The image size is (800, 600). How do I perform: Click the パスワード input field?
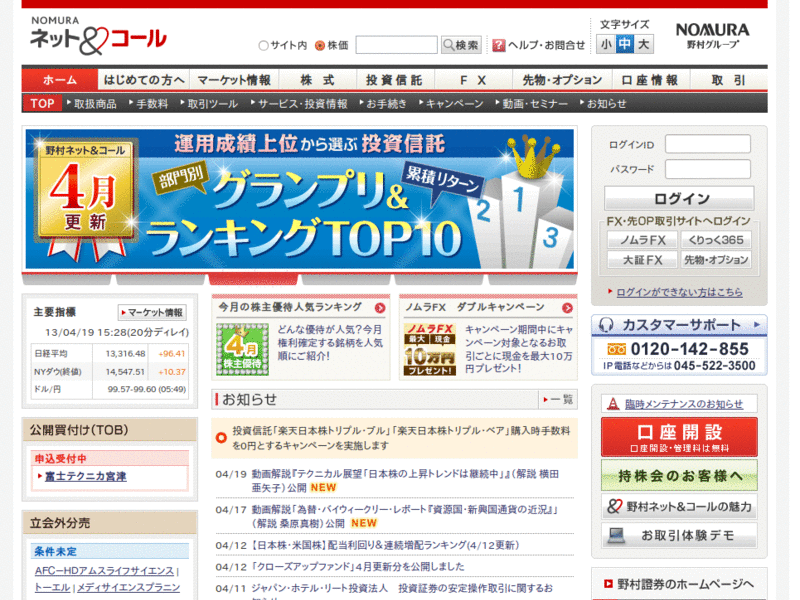(x=708, y=169)
